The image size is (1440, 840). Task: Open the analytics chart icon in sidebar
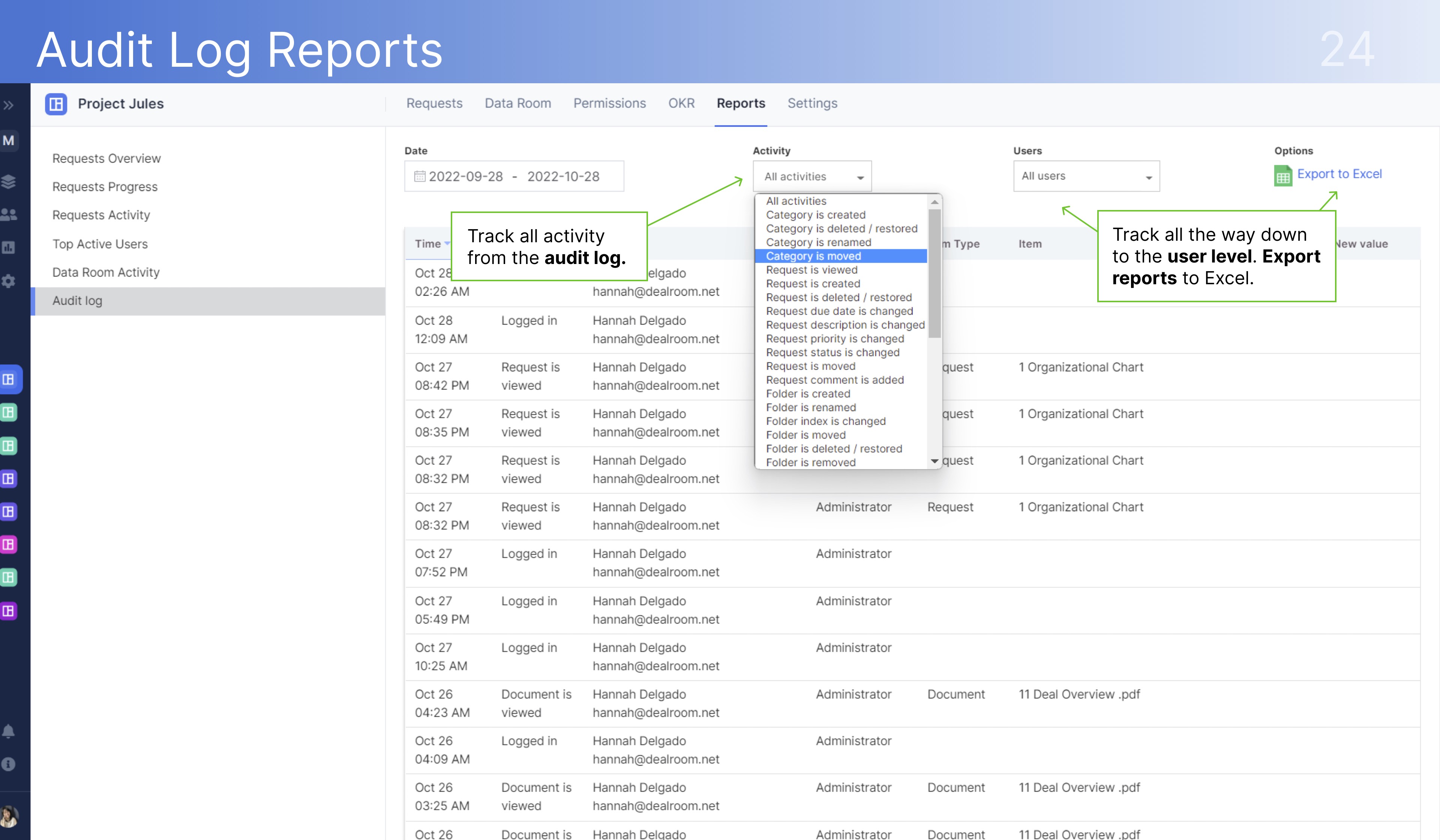tap(9, 247)
